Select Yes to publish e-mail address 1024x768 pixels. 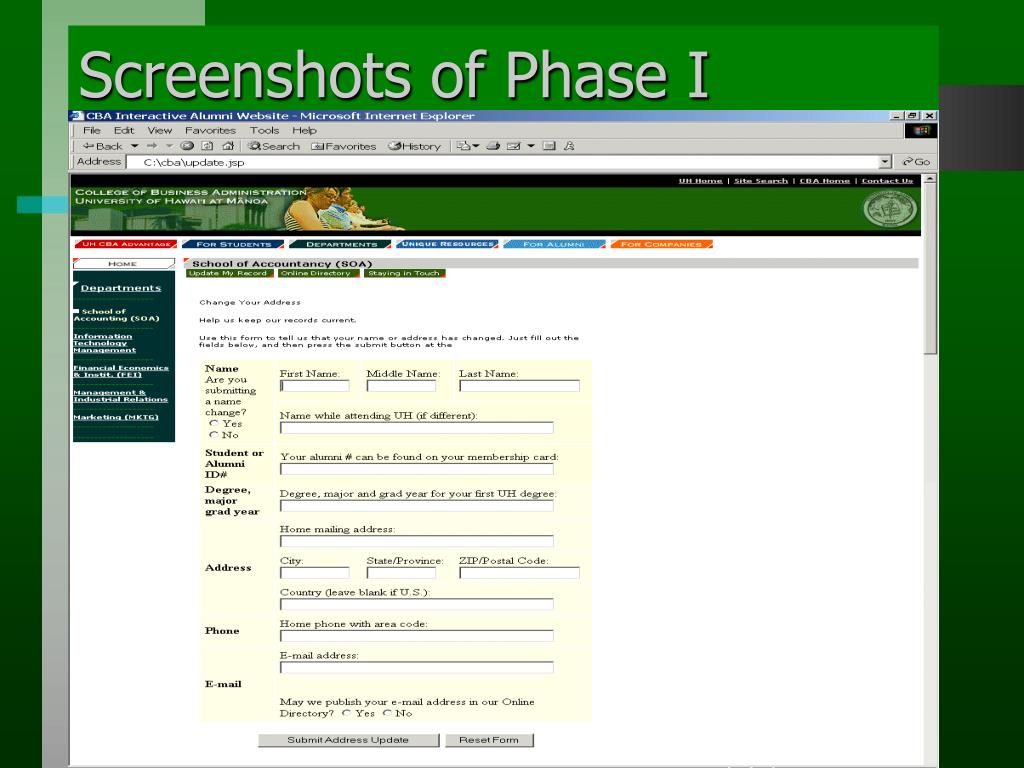pyautogui.click(x=347, y=713)
